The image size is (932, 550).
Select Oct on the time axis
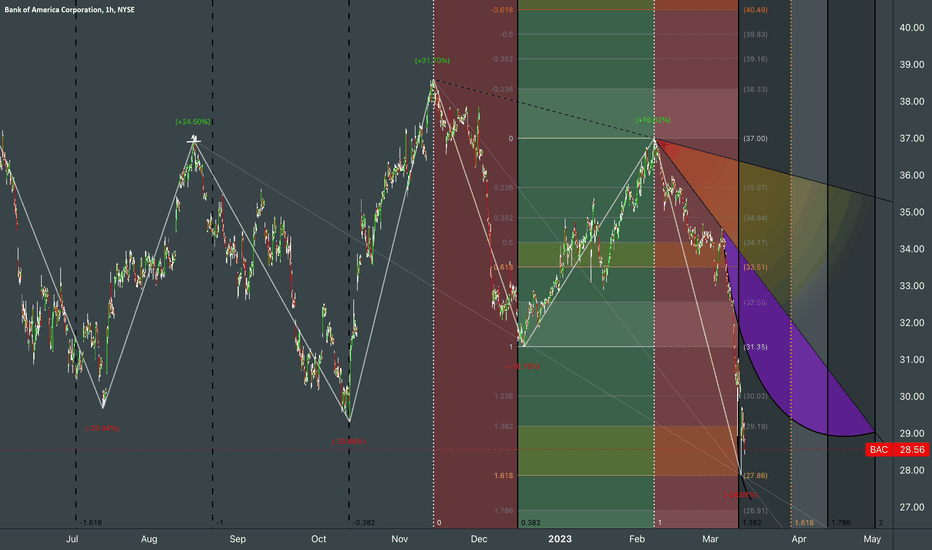pyautogui.click(x=319, y=539)
